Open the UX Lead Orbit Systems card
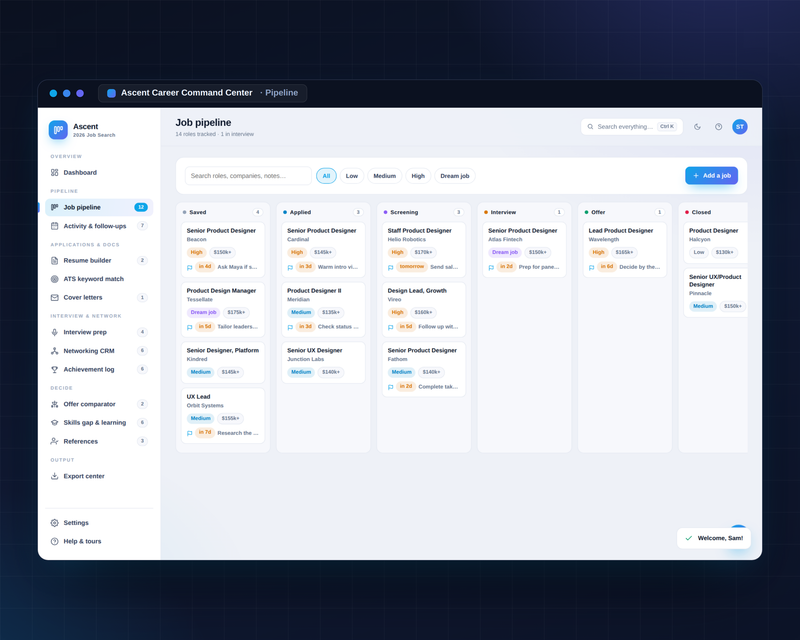 tap(222, 415)
